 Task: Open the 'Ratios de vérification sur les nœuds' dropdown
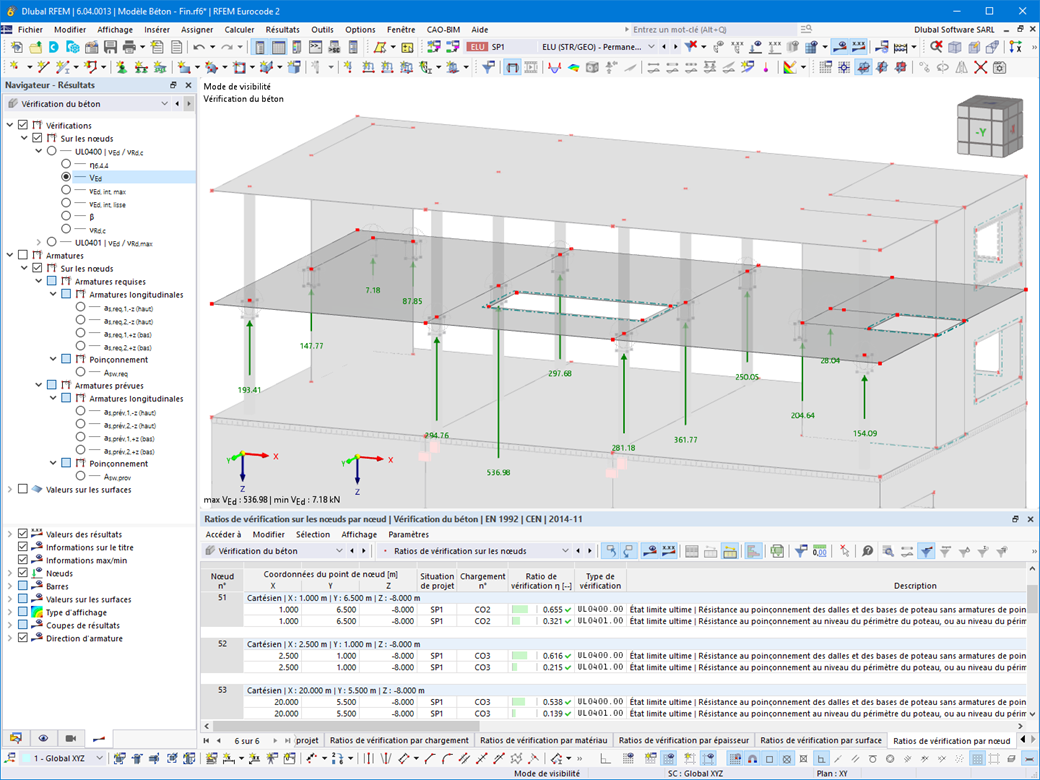565,551
